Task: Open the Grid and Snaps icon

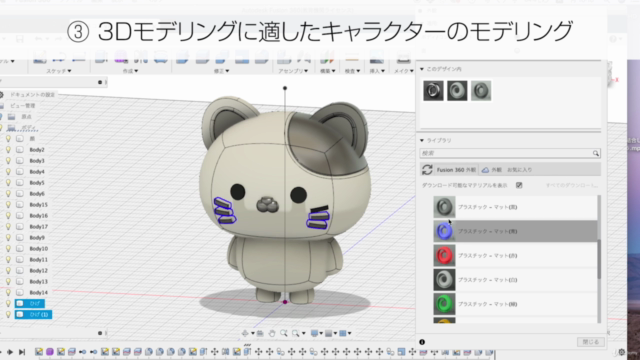Action: pos(329,333)
